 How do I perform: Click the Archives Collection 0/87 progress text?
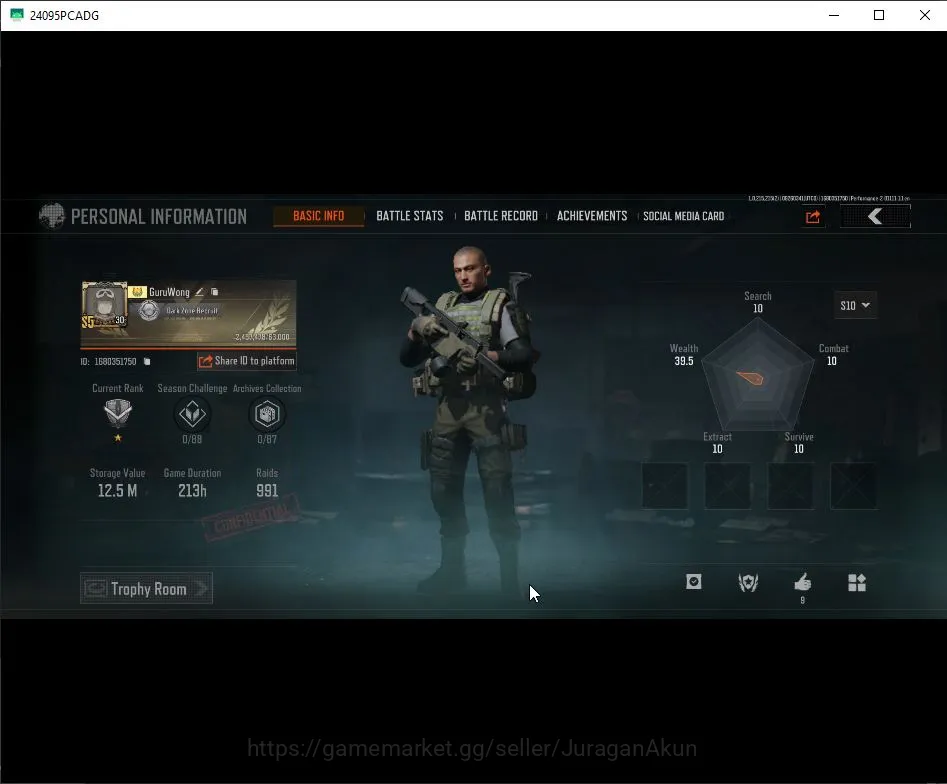267,439
